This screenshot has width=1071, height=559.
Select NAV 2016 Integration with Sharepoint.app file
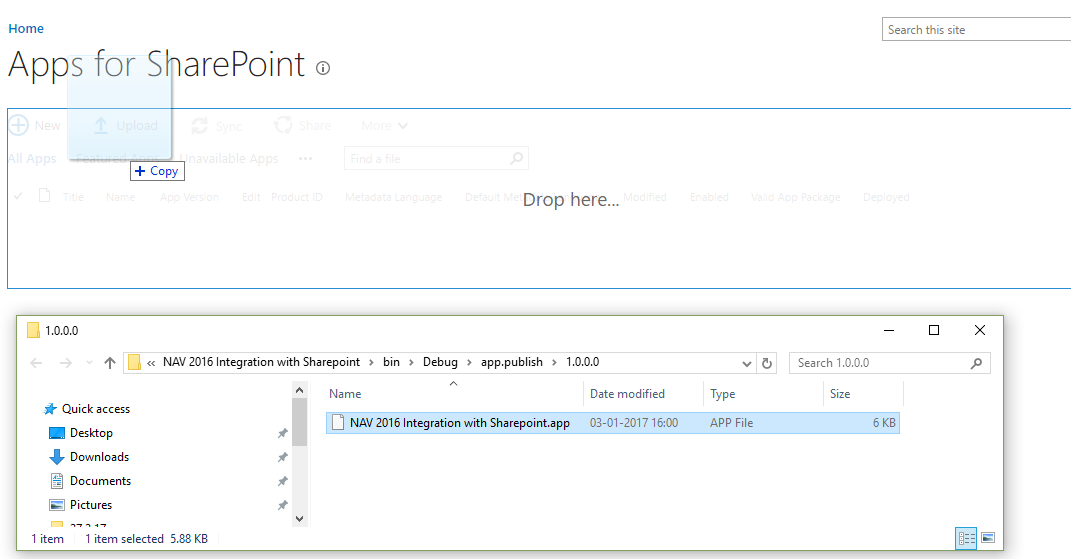(x=613, y=423)
